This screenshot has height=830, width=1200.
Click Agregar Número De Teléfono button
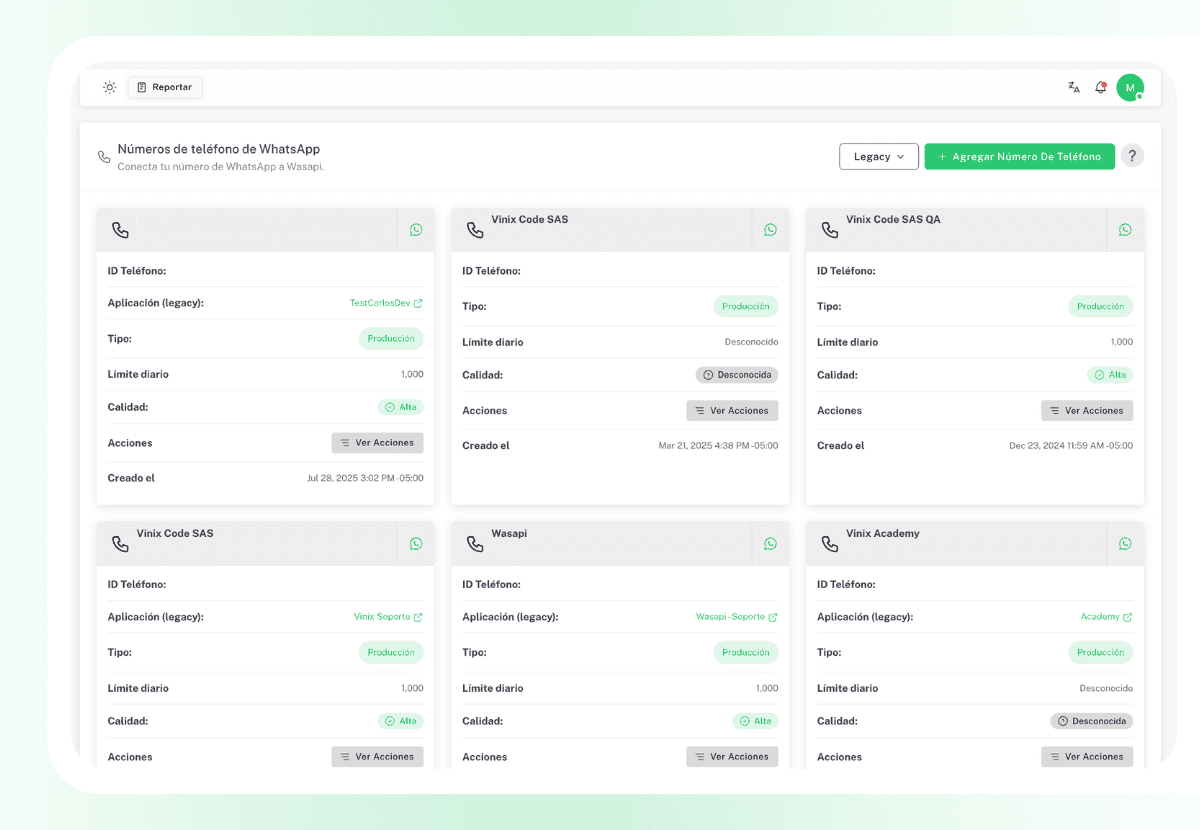coord(1019,156)
